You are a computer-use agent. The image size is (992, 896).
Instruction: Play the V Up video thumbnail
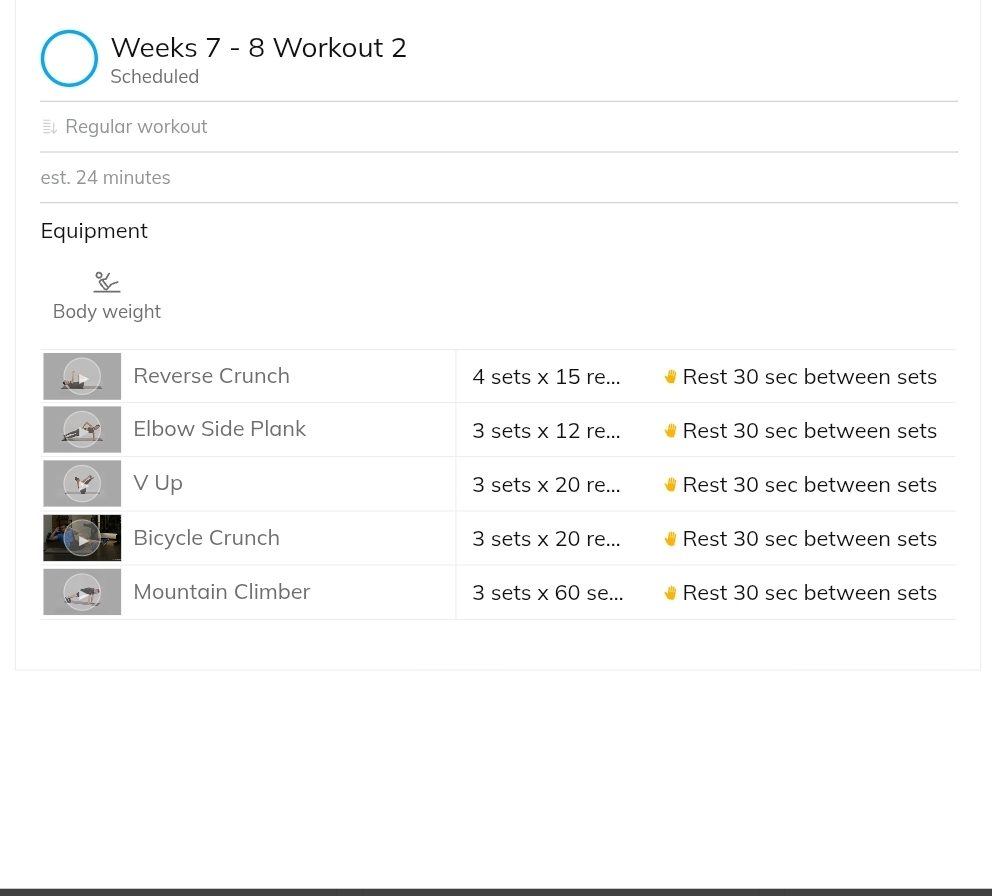tap(82, 483)
